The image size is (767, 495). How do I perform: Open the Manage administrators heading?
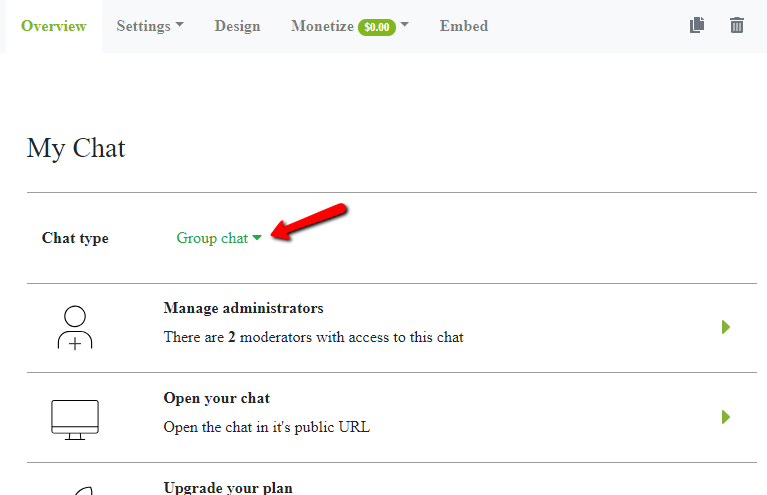point(243,308)
